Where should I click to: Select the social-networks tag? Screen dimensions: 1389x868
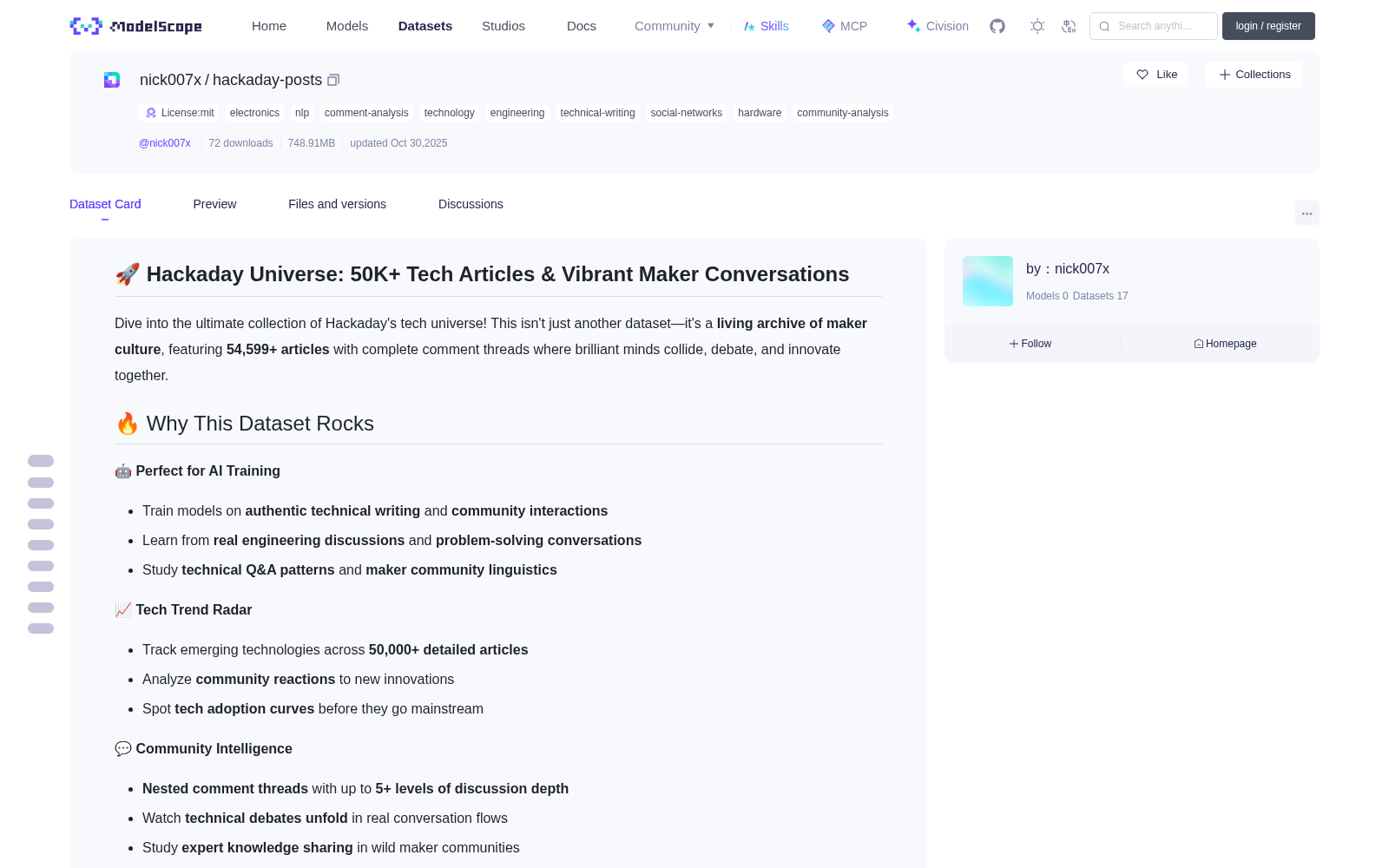coord(687,113)
